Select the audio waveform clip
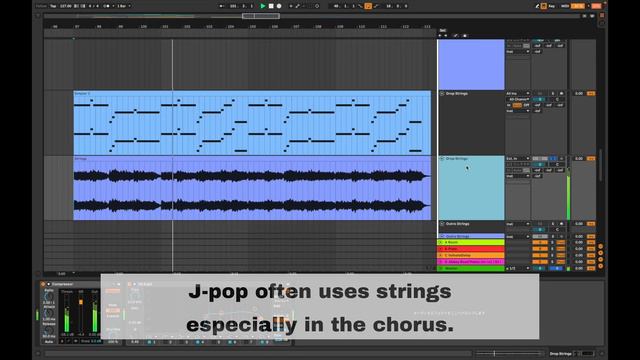Image resolution: width=640 pixels, height=360 pixels. pyautogui.click(x=252, y=188)
